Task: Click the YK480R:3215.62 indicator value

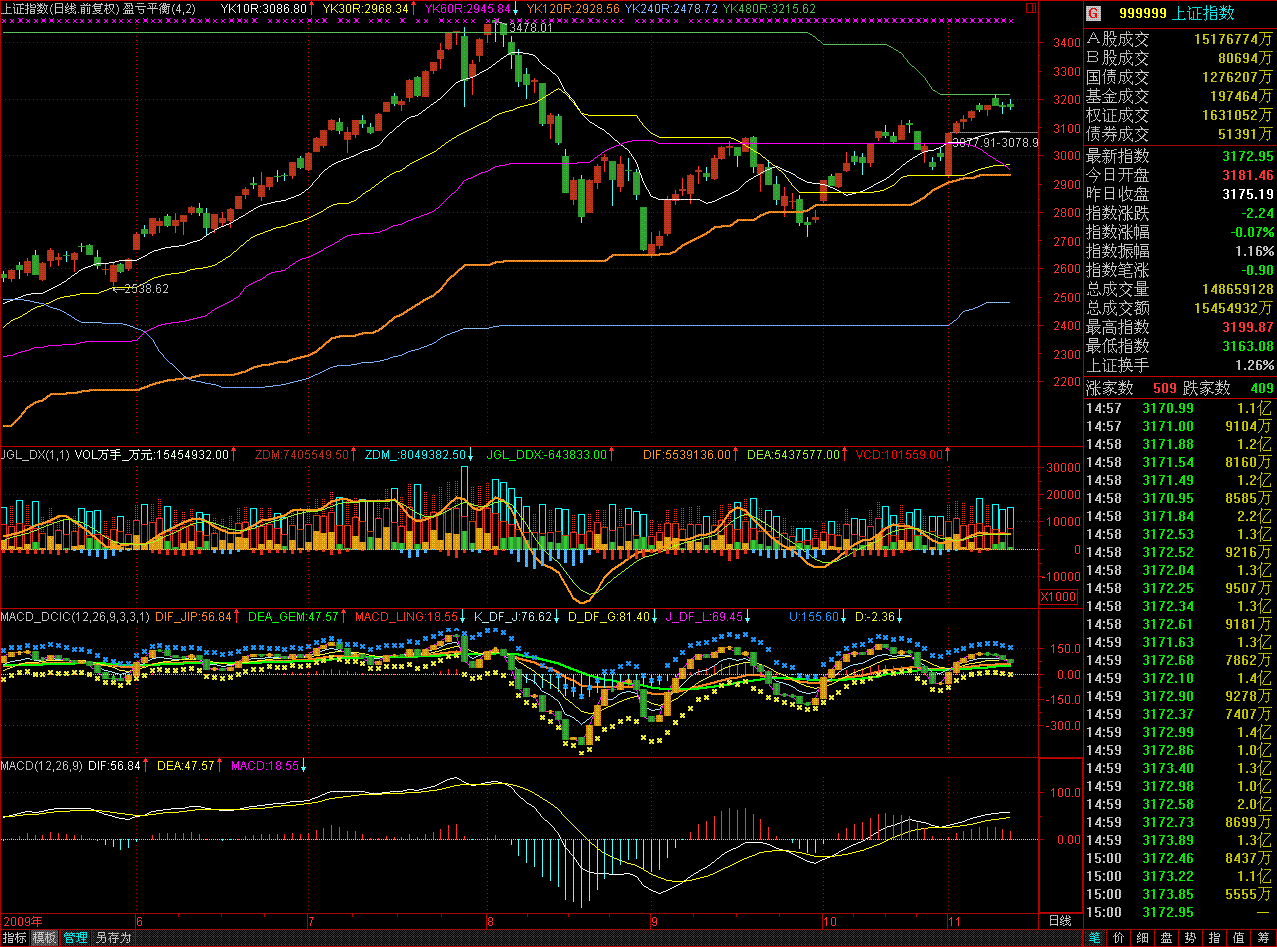Action: click(769, 8)
